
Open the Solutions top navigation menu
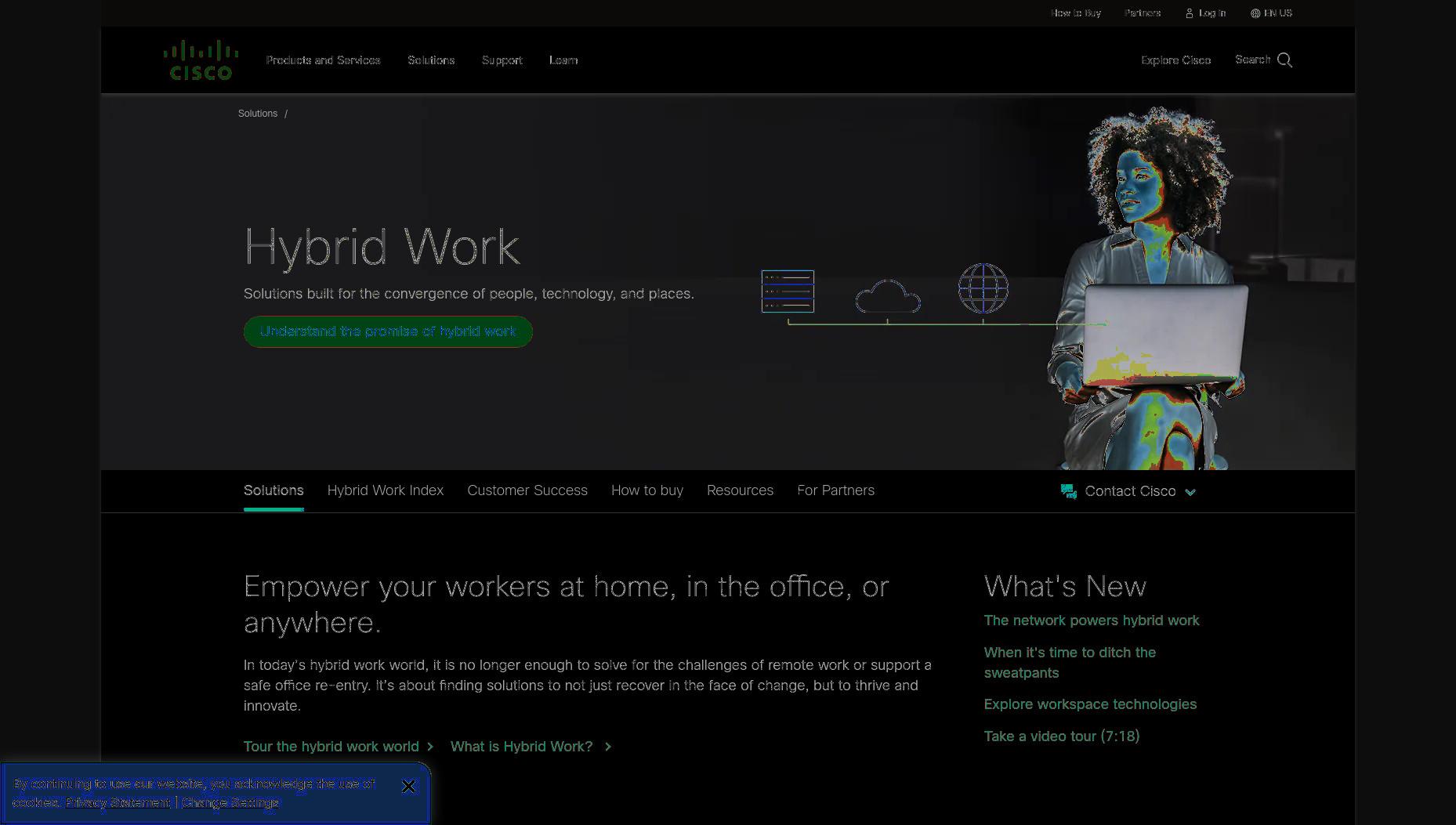(x=431, y=60)
